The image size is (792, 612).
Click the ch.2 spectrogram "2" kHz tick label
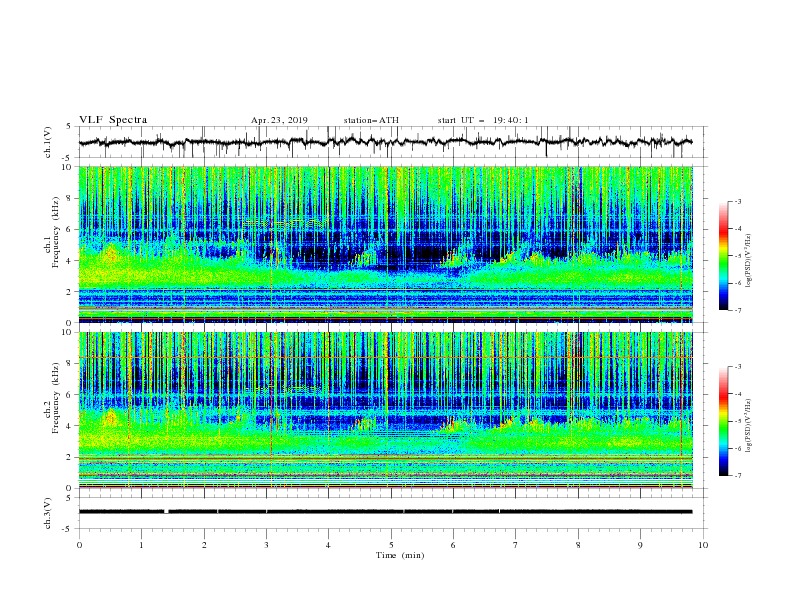pyautogui.click(x=70, y=457)
